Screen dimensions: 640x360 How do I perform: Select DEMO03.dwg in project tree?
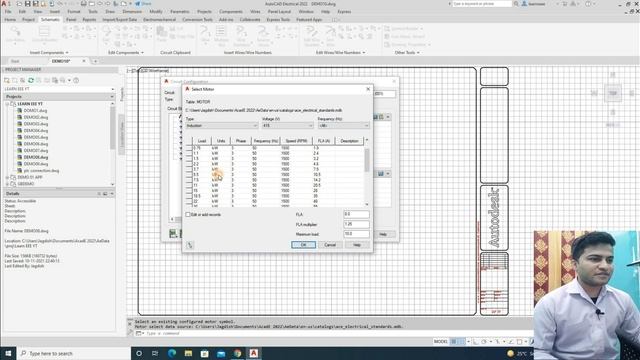coord(36,124)
